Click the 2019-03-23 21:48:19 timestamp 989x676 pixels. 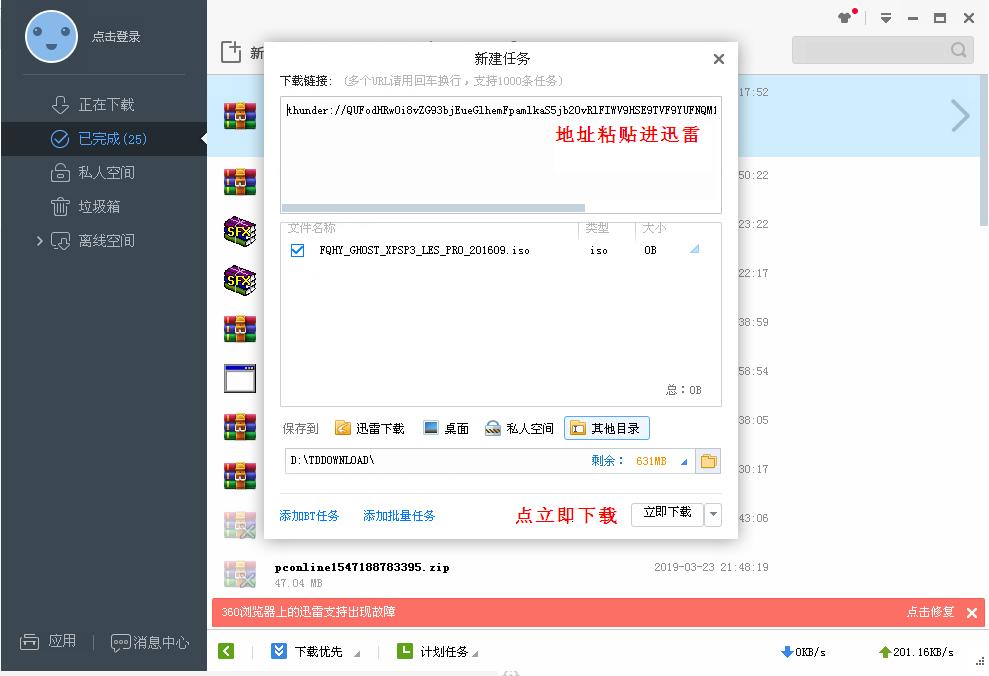click(711, 567)
